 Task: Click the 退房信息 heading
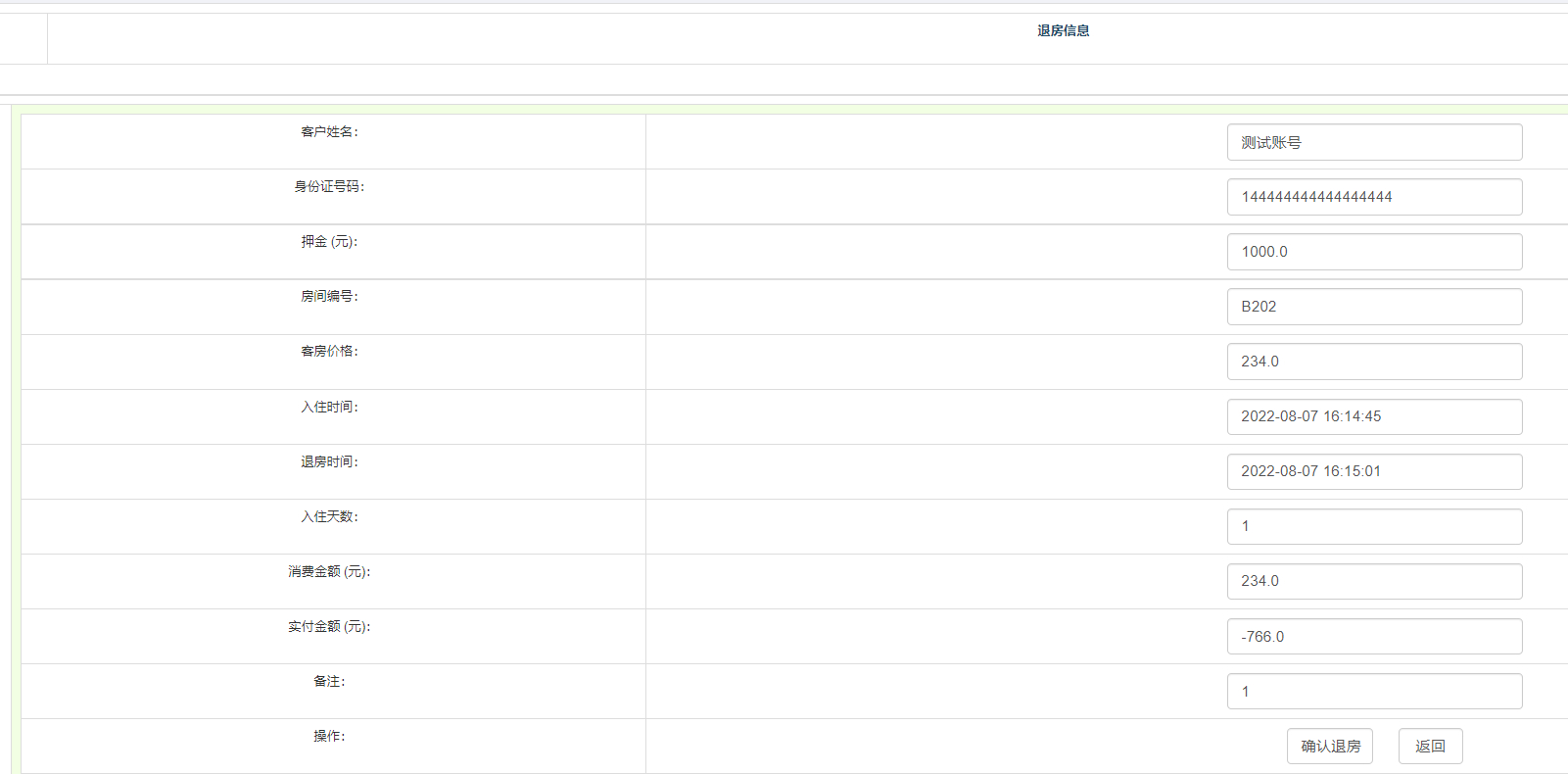[x=1064, y=30]
